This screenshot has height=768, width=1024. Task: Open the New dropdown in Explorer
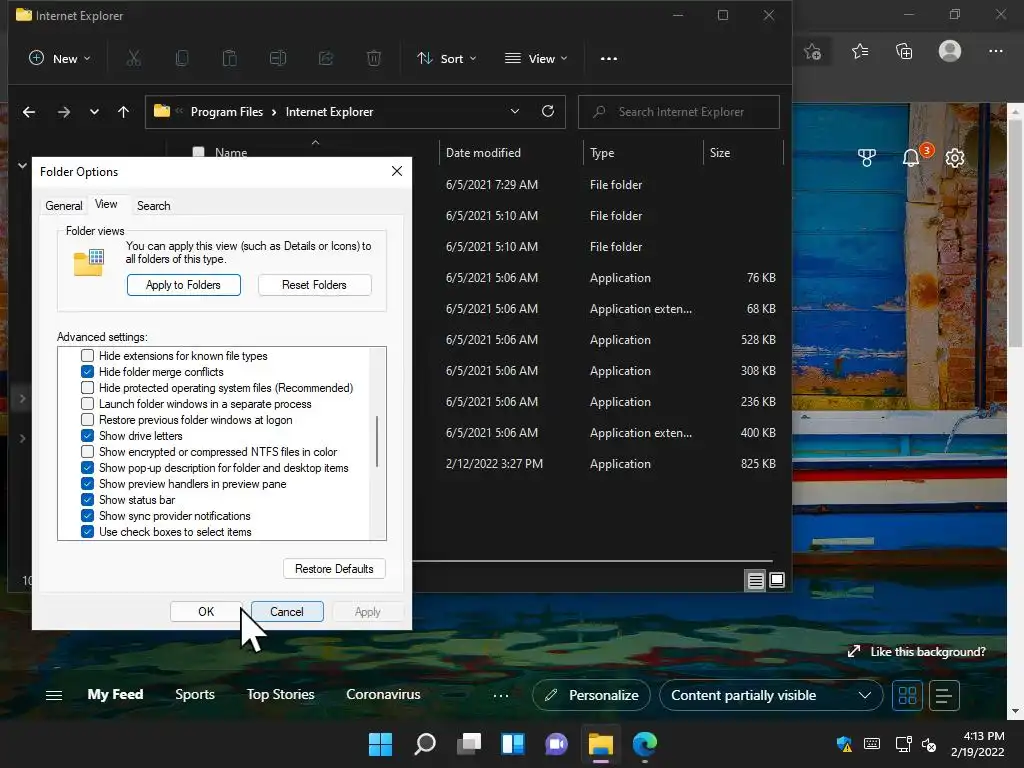59,58
